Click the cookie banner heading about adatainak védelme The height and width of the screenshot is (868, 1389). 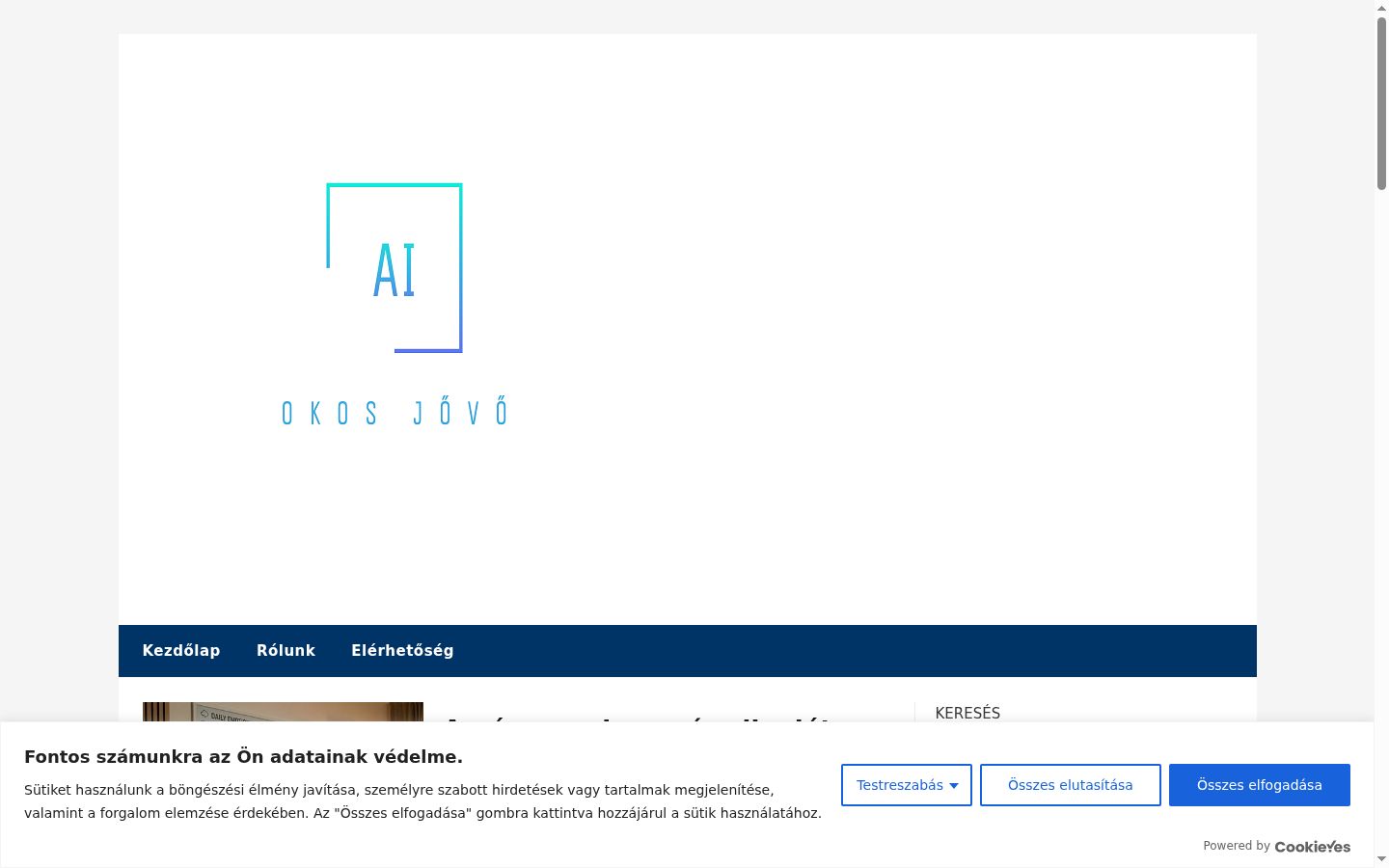[x=243, y=757]
